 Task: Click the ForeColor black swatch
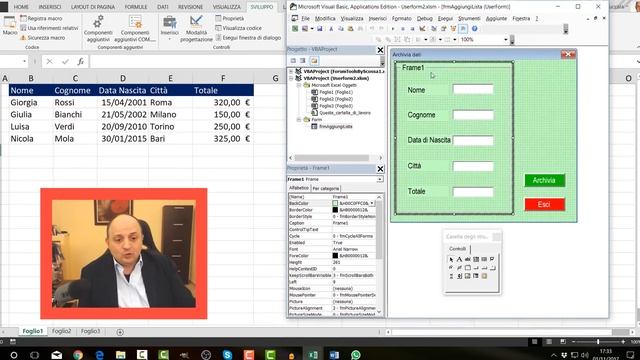click(335, 256)
